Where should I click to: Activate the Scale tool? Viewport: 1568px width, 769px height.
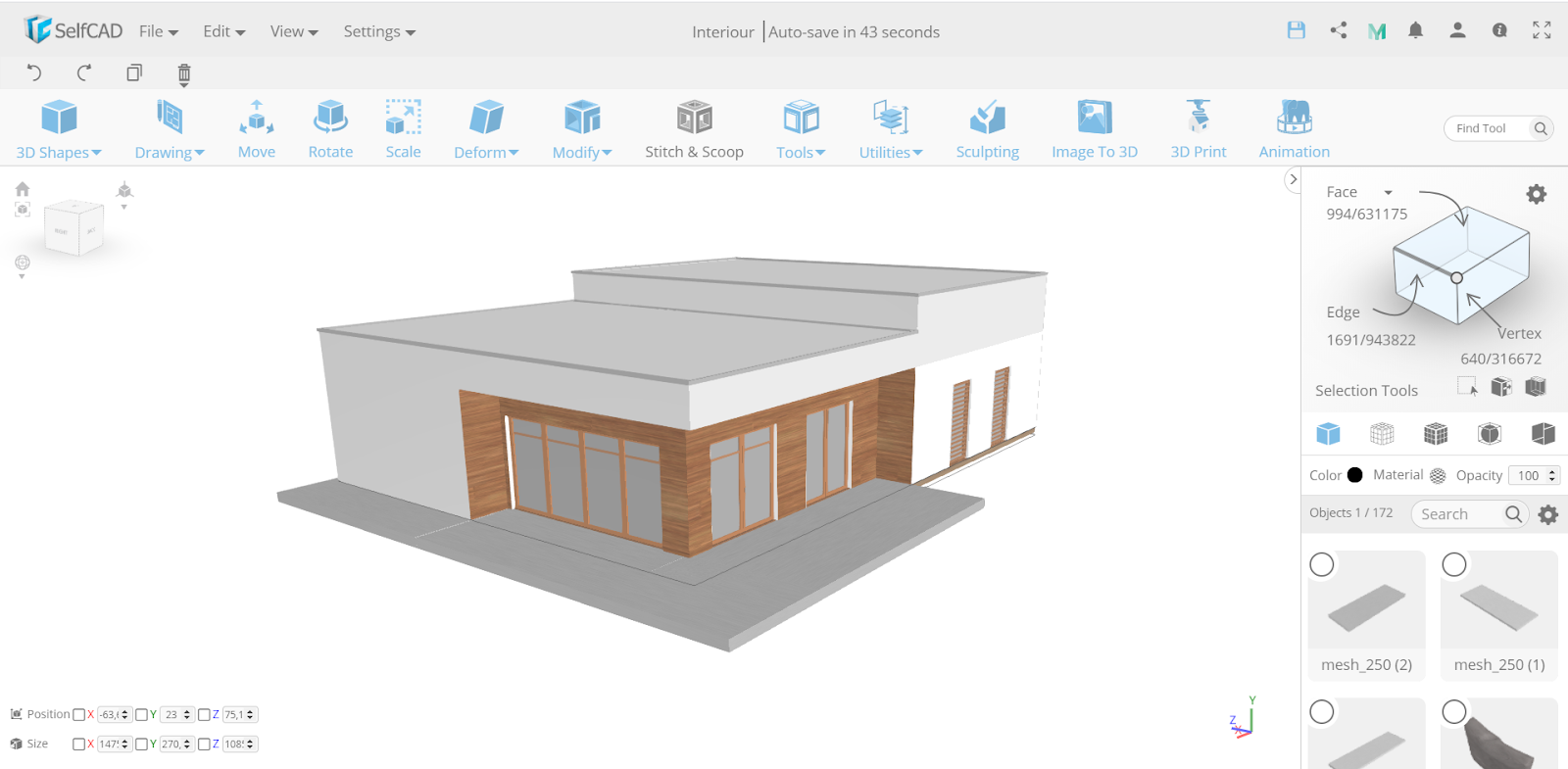pyautogui.click(x=403, y=129)
